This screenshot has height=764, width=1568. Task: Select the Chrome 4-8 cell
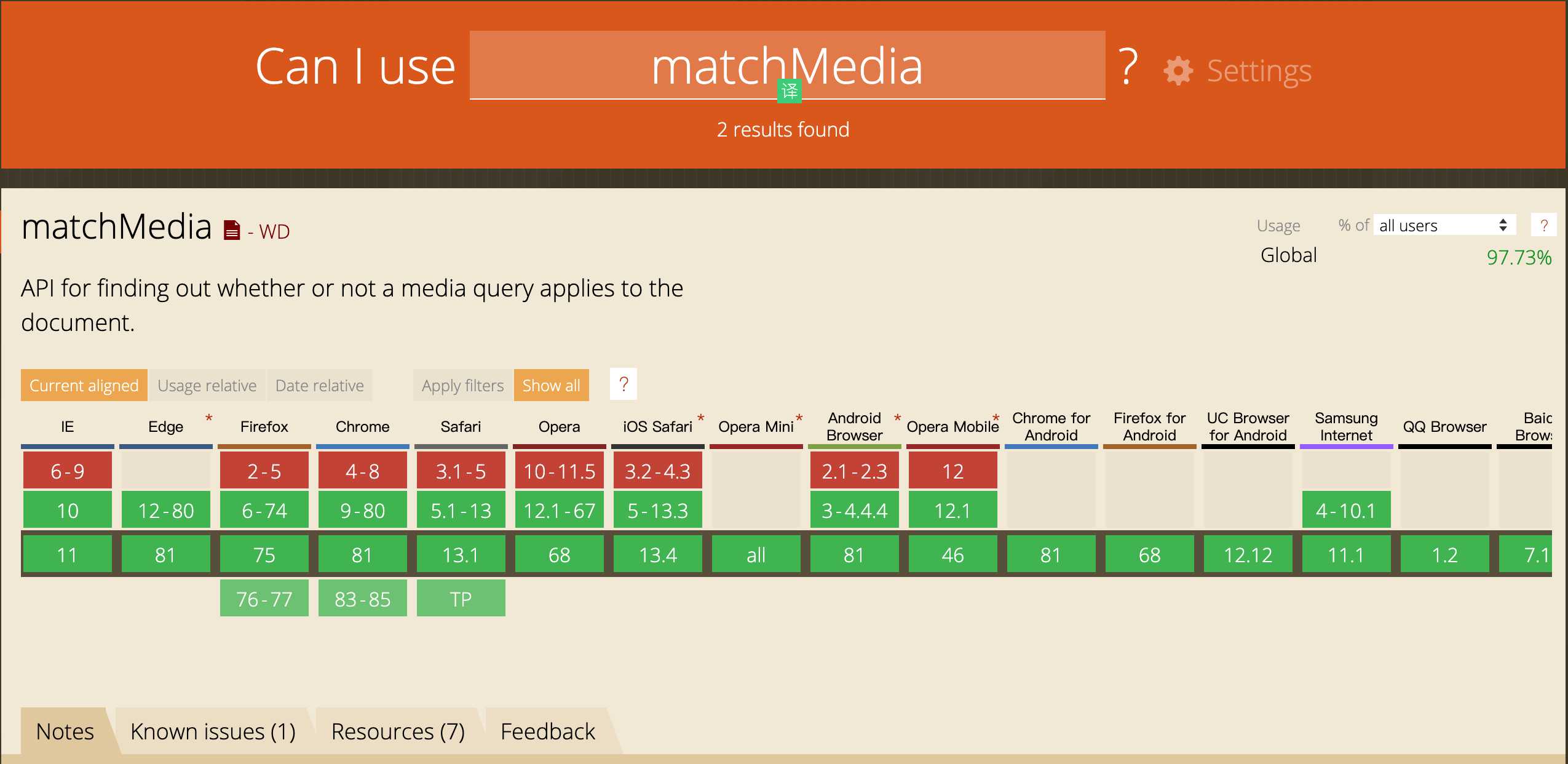click(363, 471)
